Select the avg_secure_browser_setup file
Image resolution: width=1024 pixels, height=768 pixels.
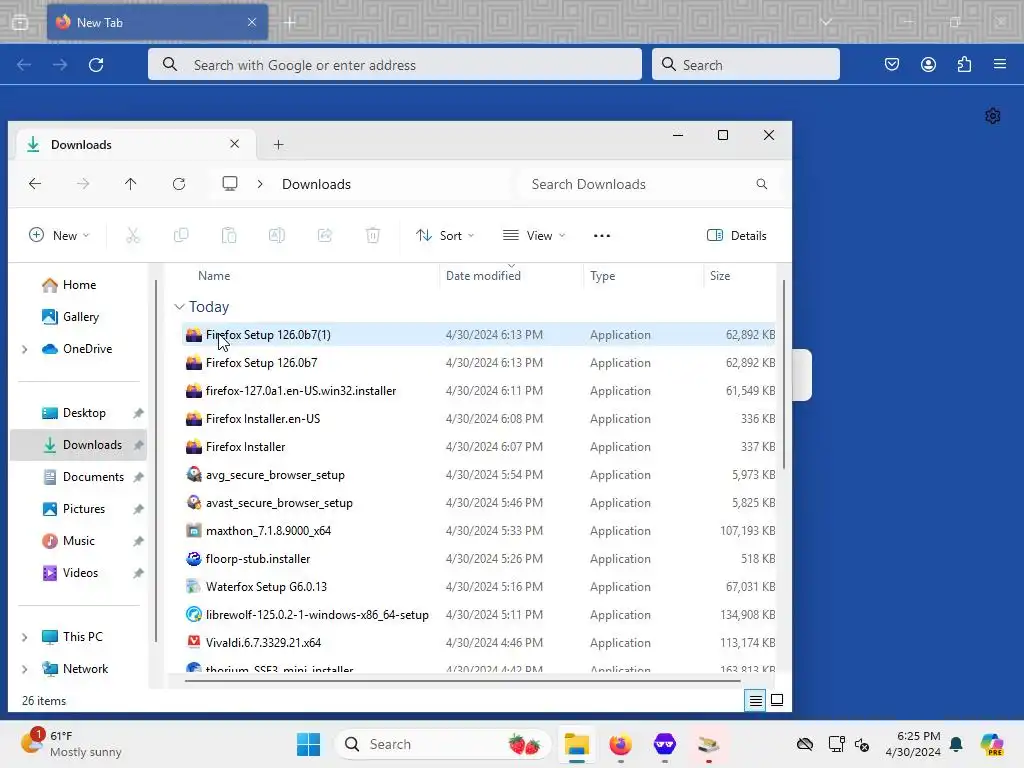tap(478, 475)
